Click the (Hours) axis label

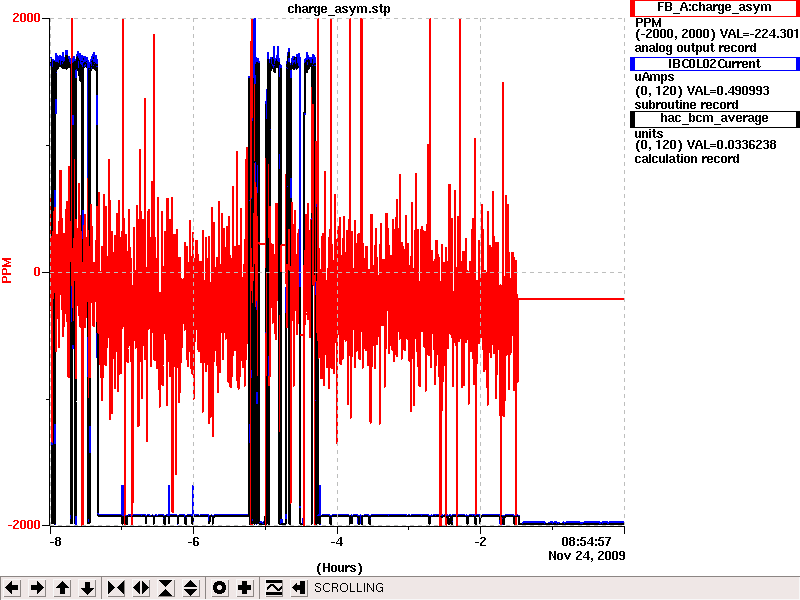click(339, 568)
